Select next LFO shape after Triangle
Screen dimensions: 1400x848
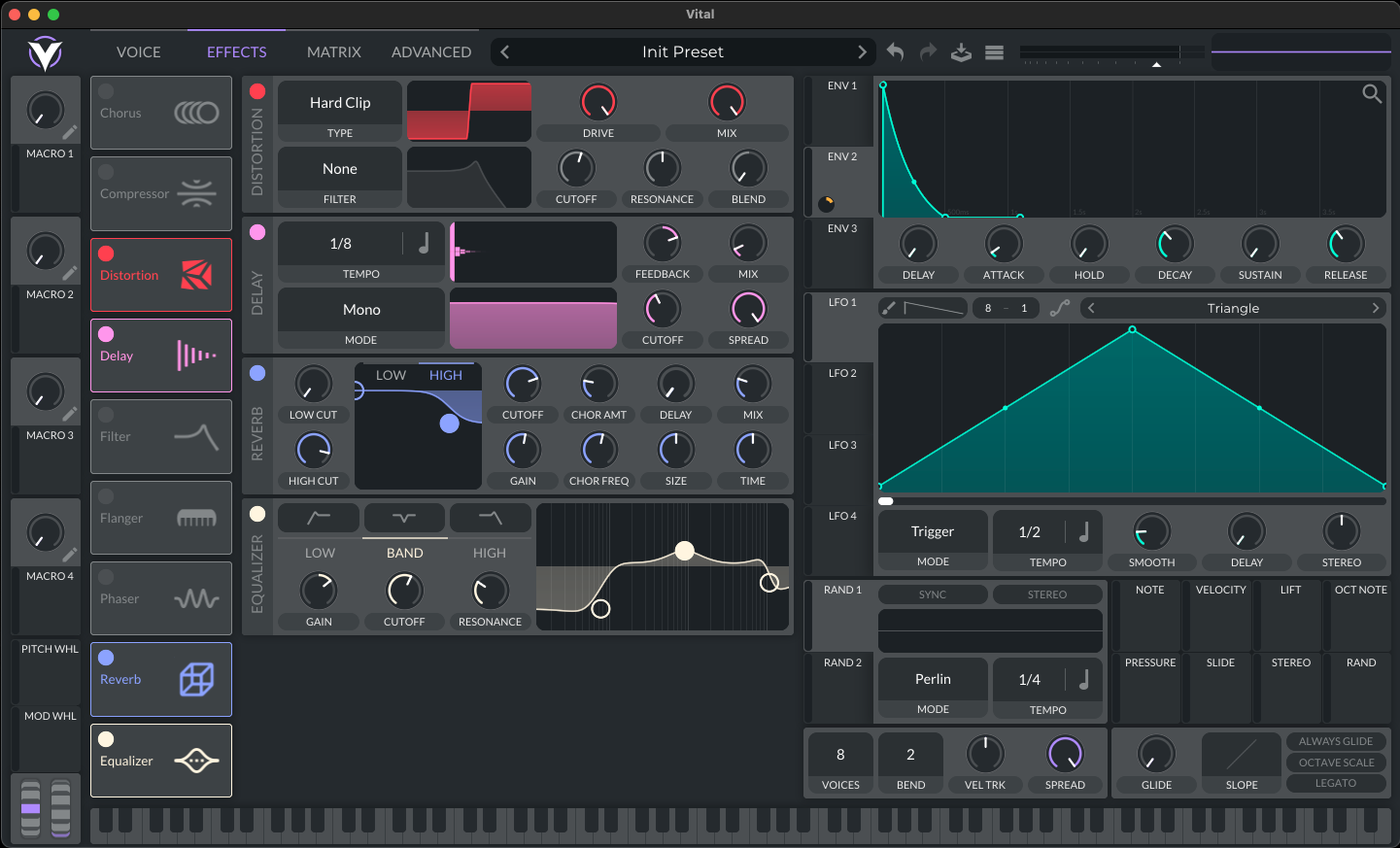[x=1375, y=308]
